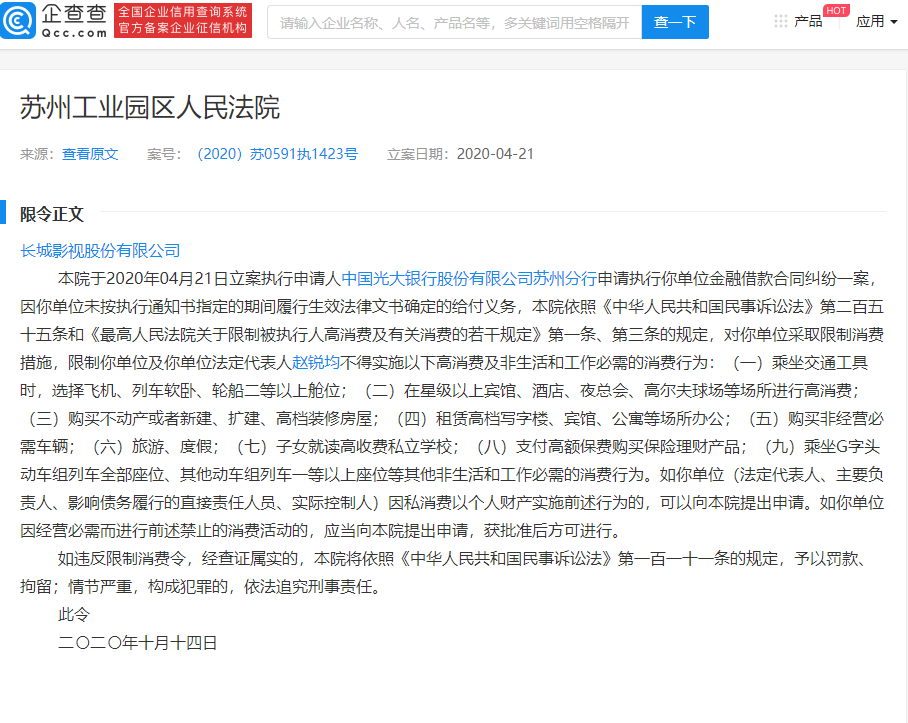
Task: Click the HOT badge
Action: click(836, 10)
